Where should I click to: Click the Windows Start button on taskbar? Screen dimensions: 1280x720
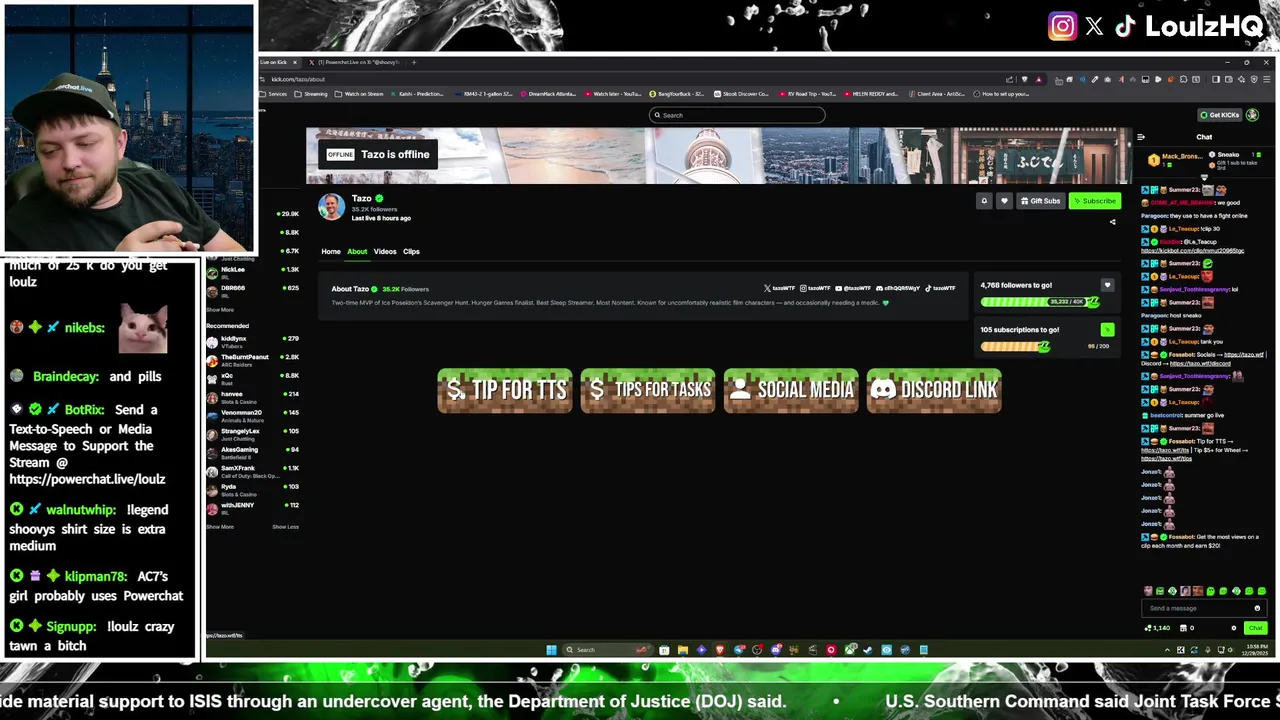coord(551,650)
